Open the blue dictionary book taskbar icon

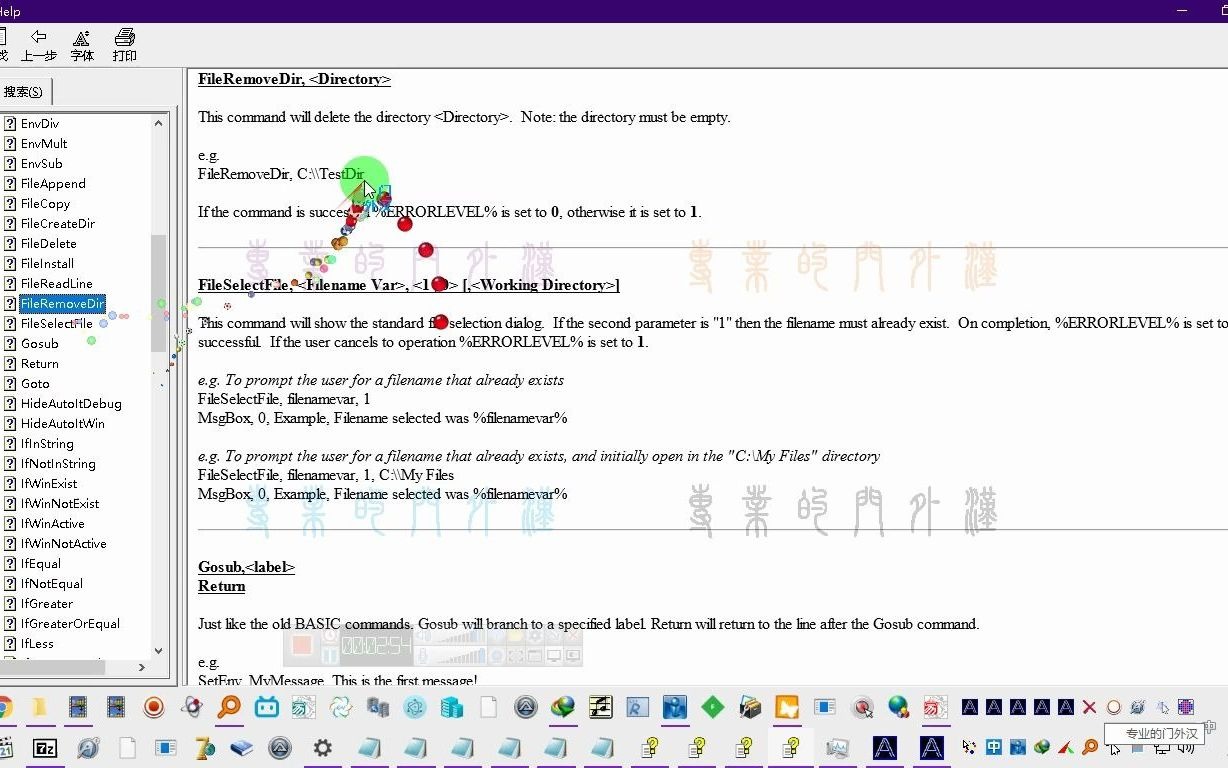click(x=239, y=748)
